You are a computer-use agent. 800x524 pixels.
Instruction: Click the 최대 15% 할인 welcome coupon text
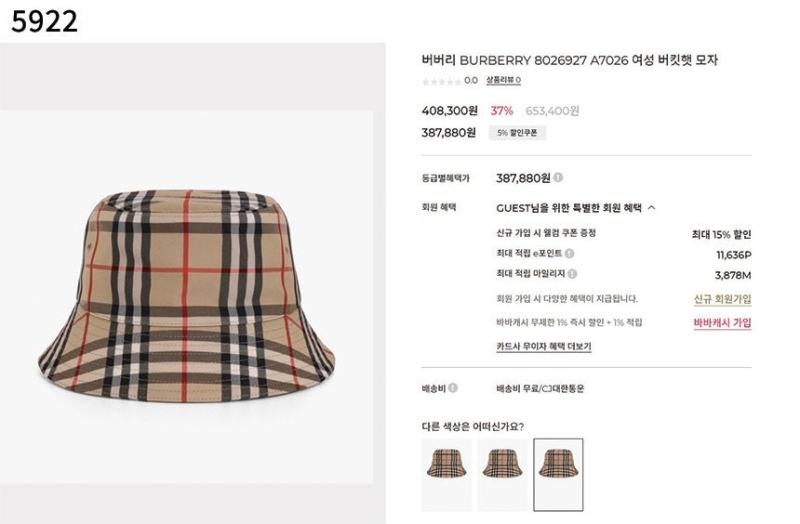[x=721, y=234]
